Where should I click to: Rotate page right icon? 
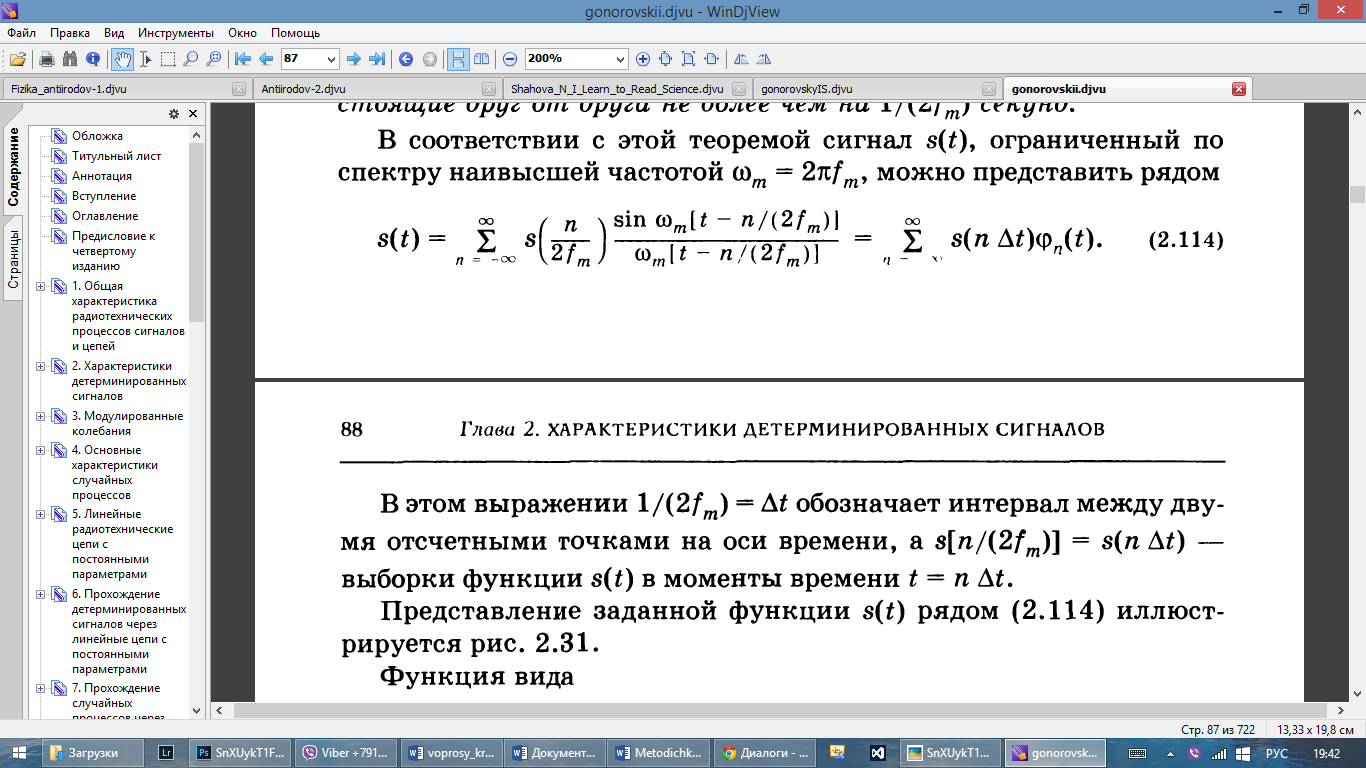[764, 59]
